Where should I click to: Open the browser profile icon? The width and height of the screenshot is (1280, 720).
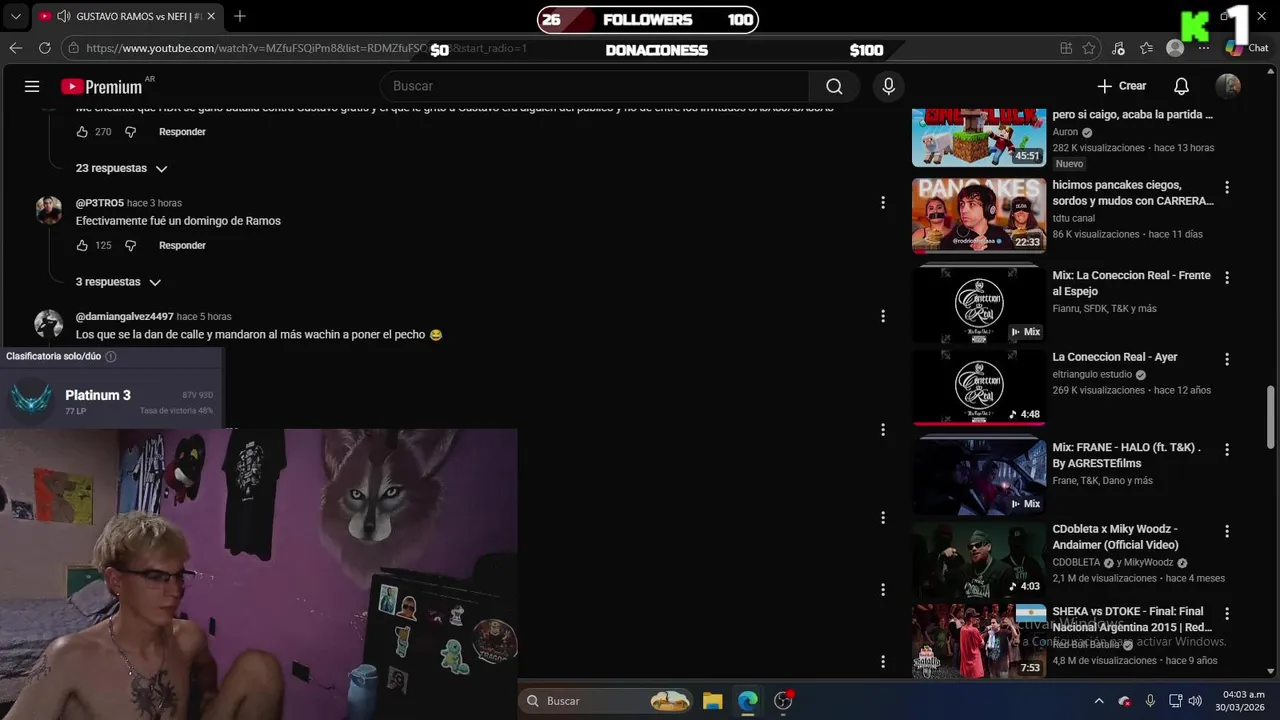pyautogui.click(x=1175, y=48)
